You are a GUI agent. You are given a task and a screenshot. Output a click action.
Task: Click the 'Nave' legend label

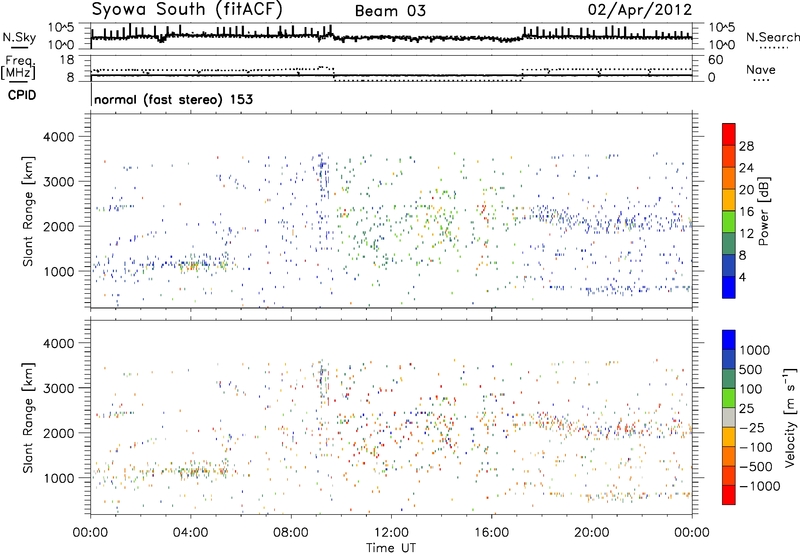[x=761, y=70]
